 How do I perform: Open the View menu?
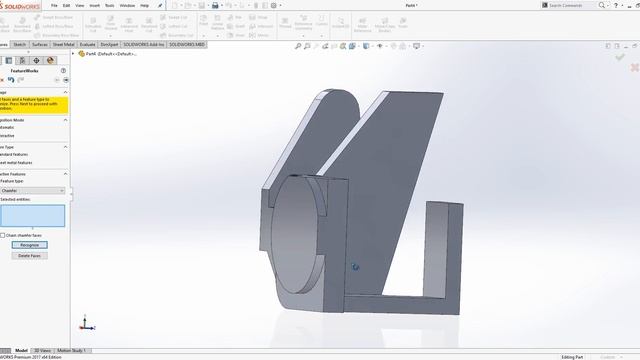click(x=80, y=6)
